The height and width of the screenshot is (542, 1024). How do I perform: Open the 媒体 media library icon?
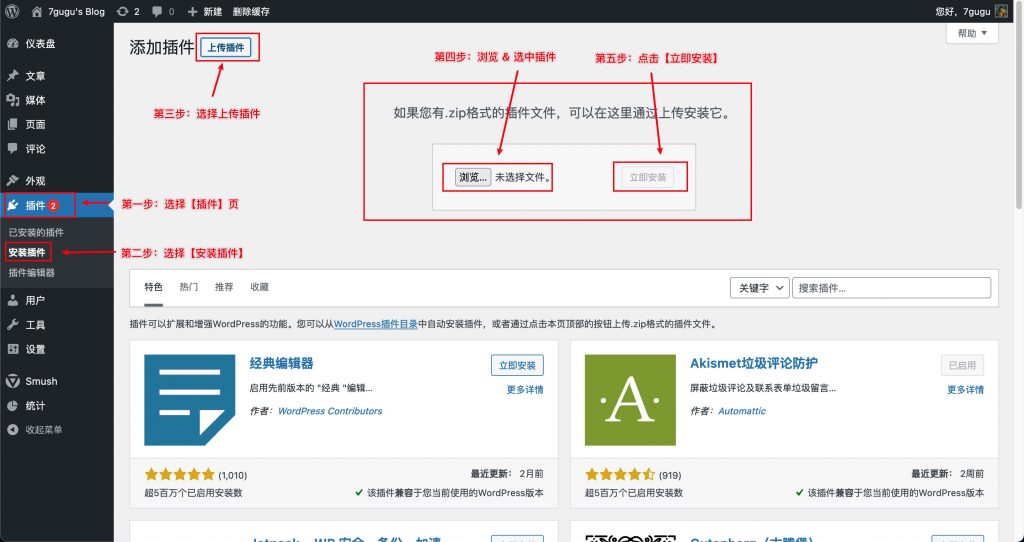tap(12, 100)
